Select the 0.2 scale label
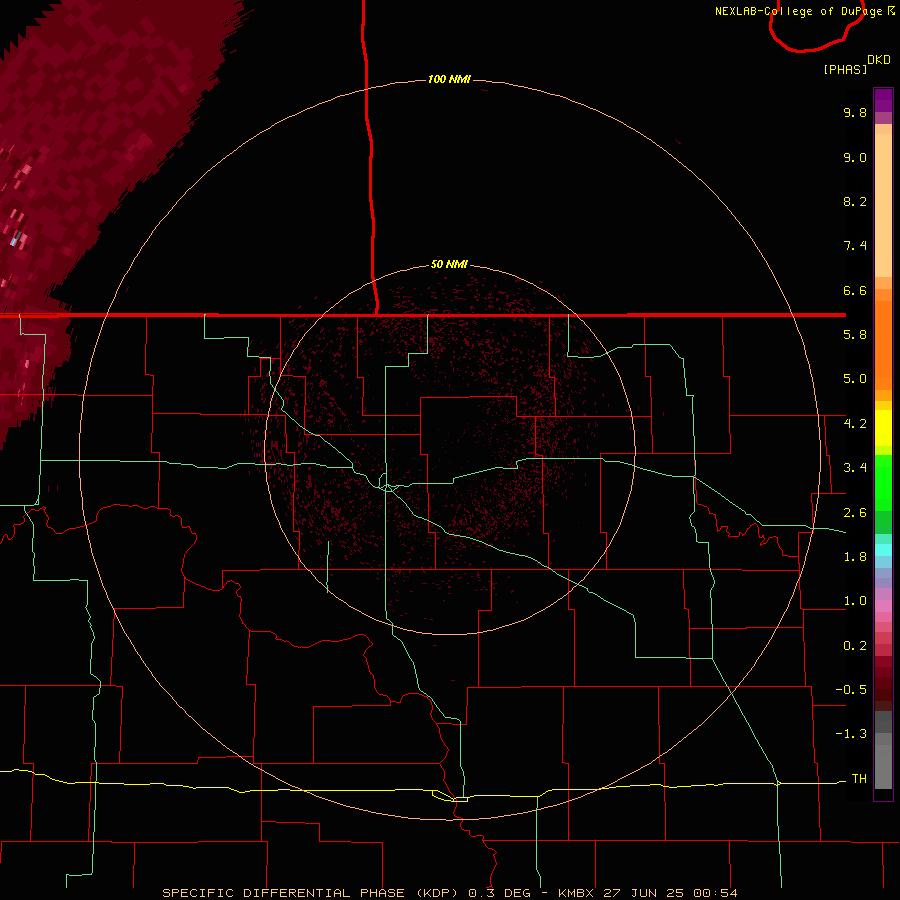 tap(855, 646)
